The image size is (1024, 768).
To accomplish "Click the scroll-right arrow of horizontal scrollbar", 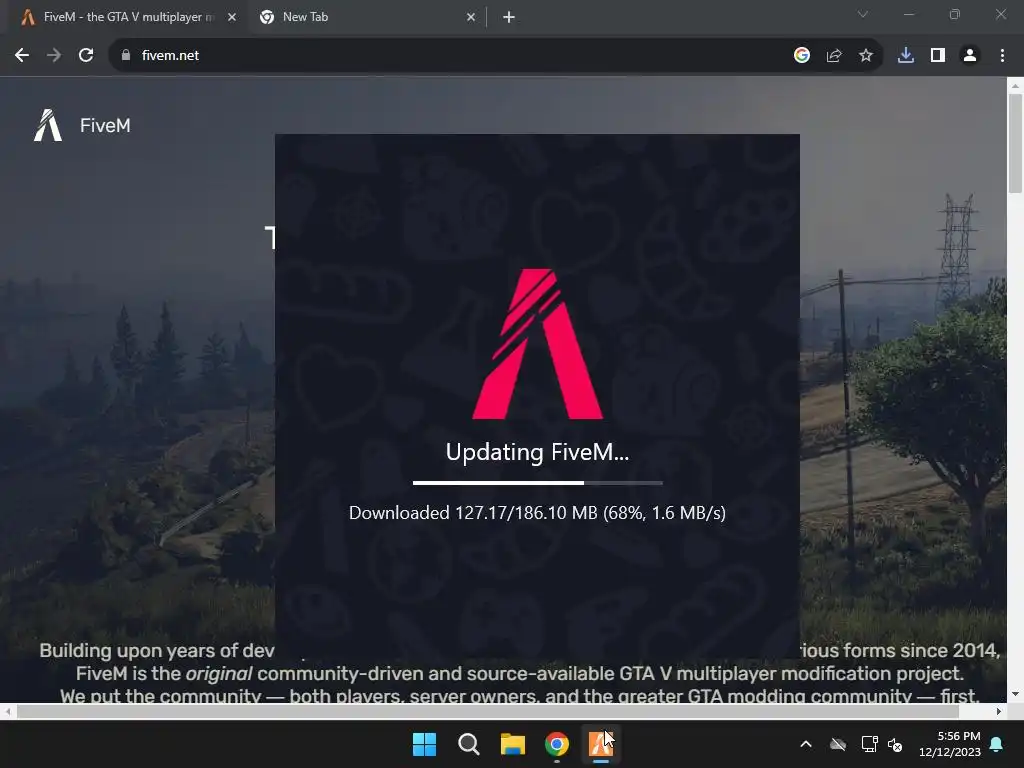I will 999,711.
